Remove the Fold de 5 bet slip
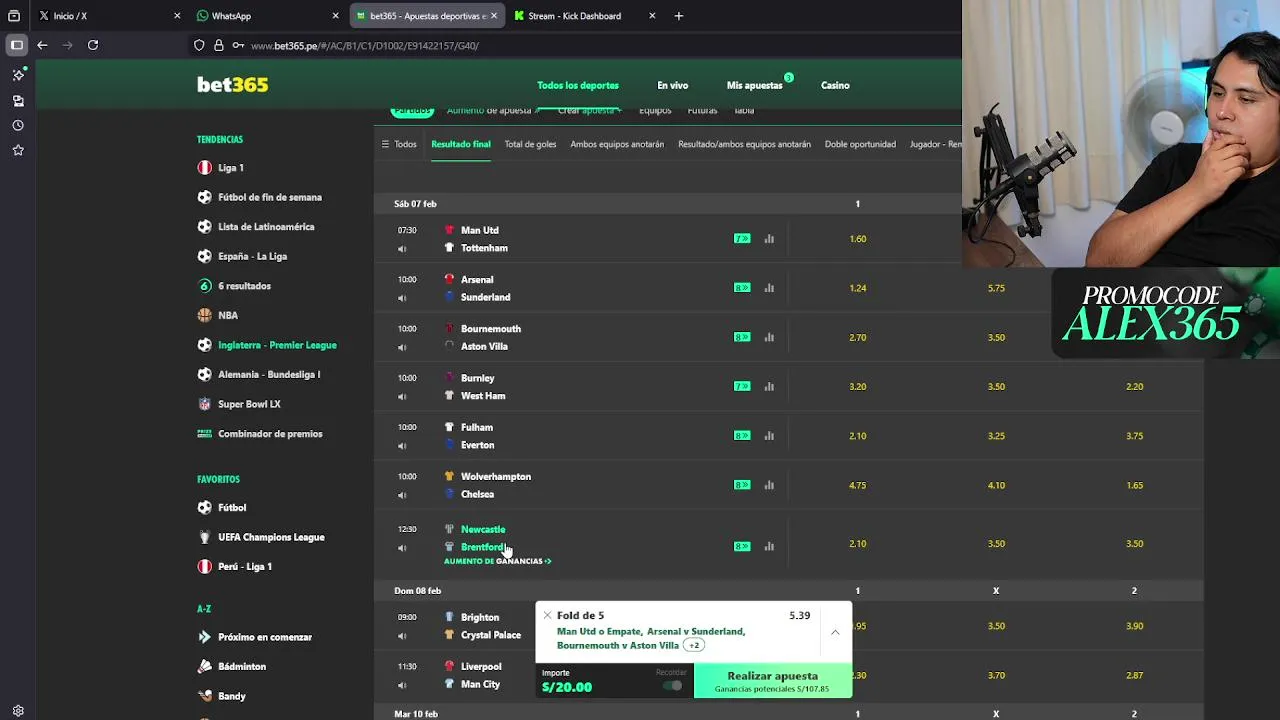This screenshot has height=720, width=1280. [x=547, y=615]
